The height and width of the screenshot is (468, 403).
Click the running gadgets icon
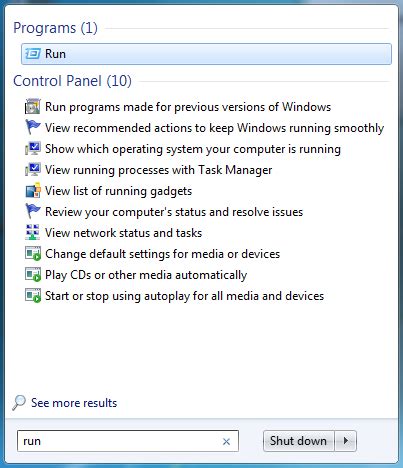tap(33, 191)
